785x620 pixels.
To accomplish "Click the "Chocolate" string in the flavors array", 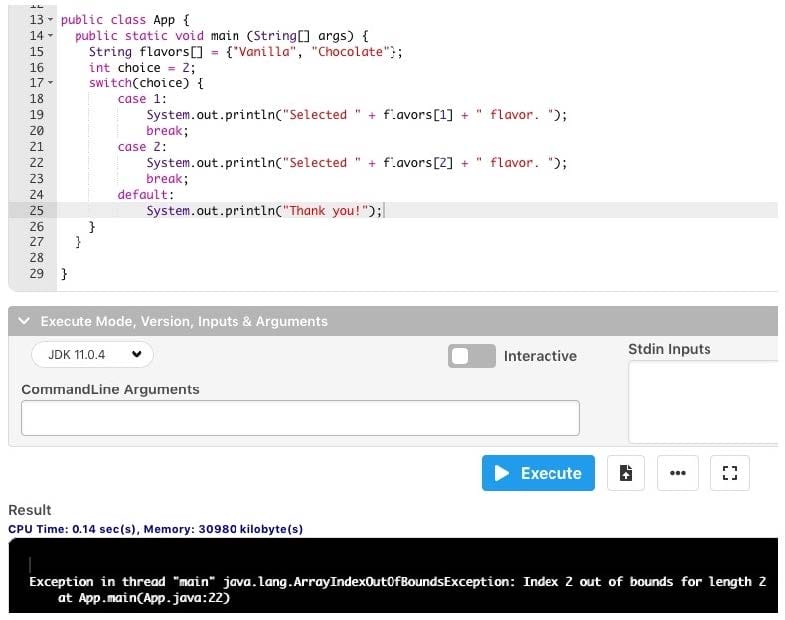I will click(x=352, y=51).
